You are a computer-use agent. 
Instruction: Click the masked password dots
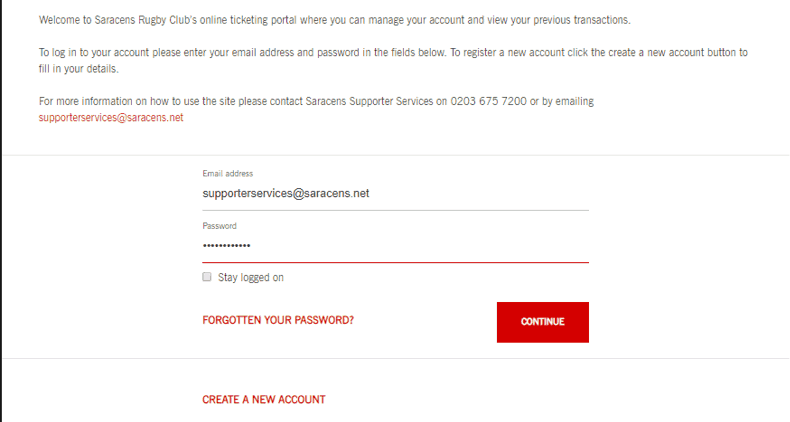[x=226, y=246]
